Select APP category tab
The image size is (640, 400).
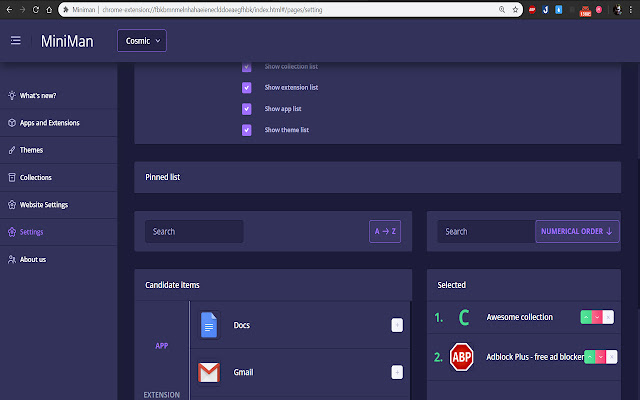click(x=162, y=346)
